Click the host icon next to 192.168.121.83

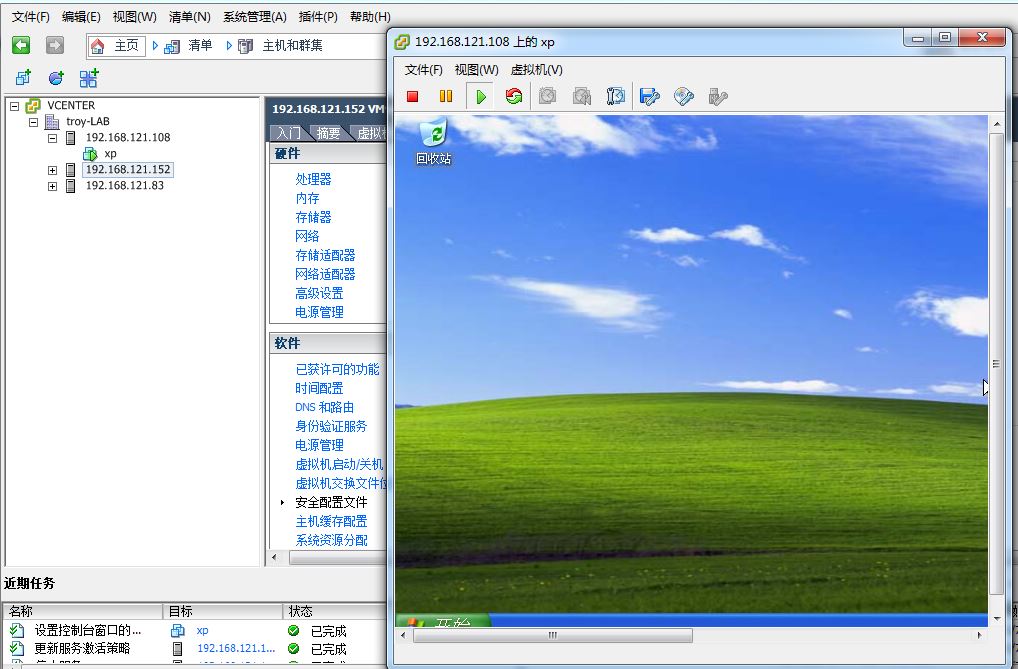coord(71,186)
